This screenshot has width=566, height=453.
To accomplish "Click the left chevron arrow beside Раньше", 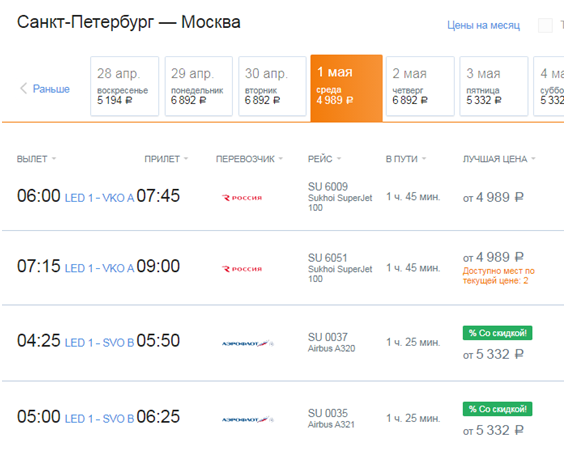I will 23,88.
